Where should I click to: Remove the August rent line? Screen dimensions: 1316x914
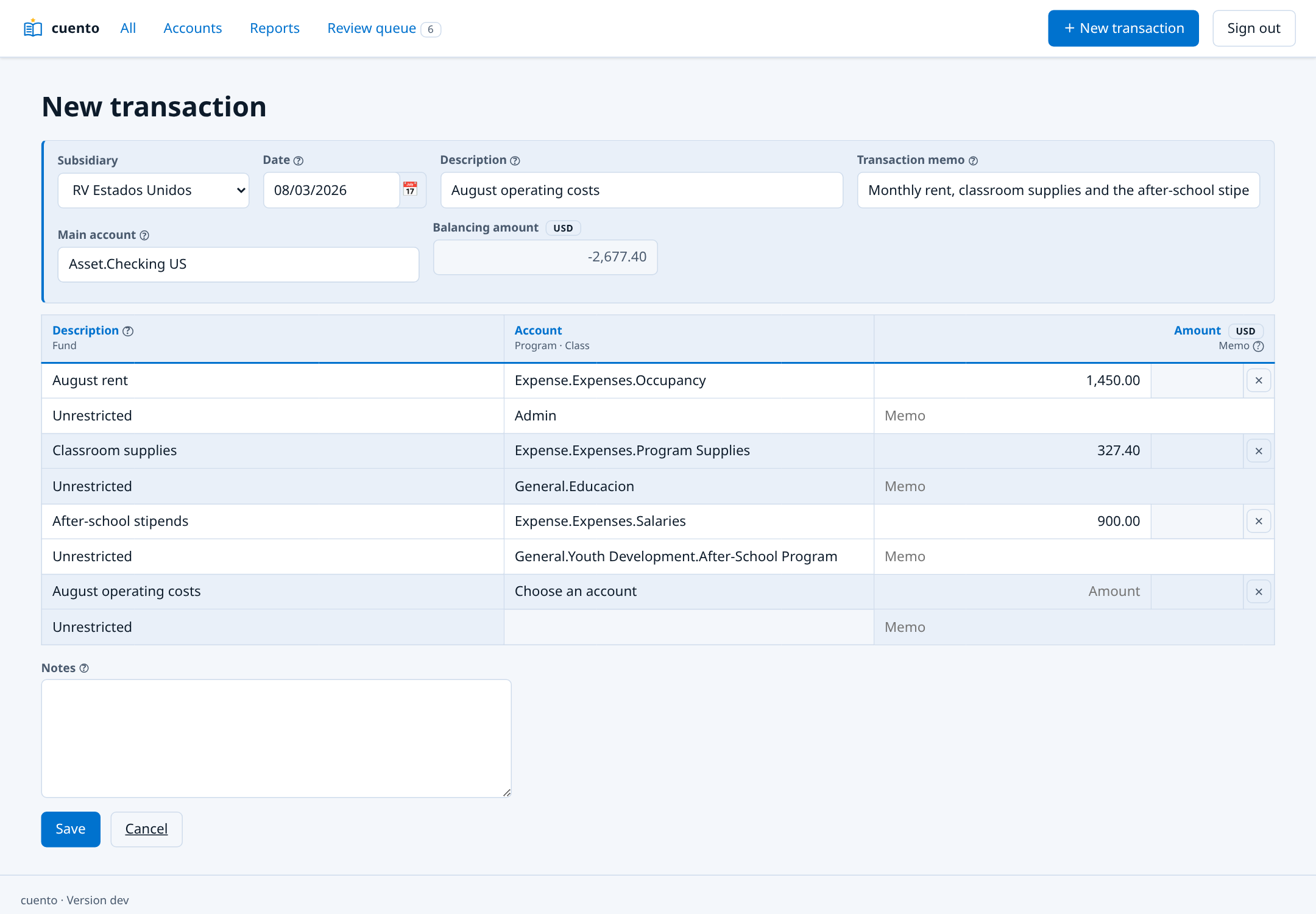tap(1259, 381)
